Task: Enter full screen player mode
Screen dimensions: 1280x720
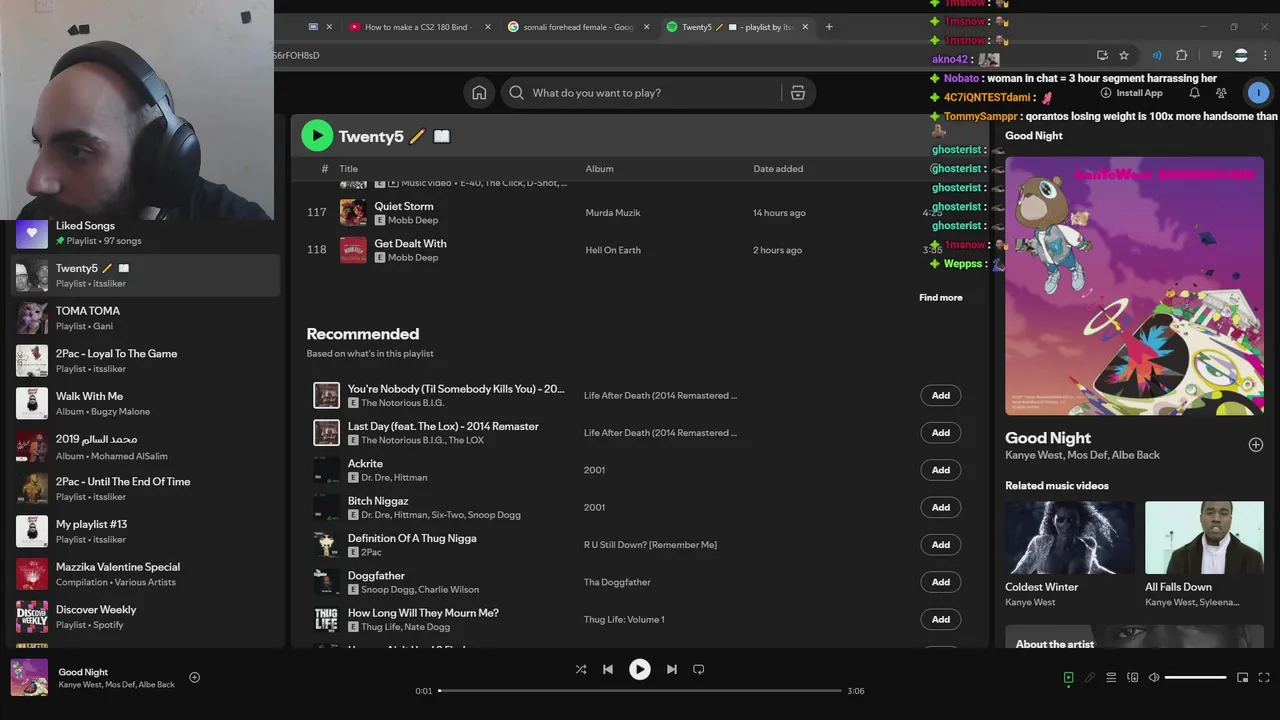Action: 1264,678
